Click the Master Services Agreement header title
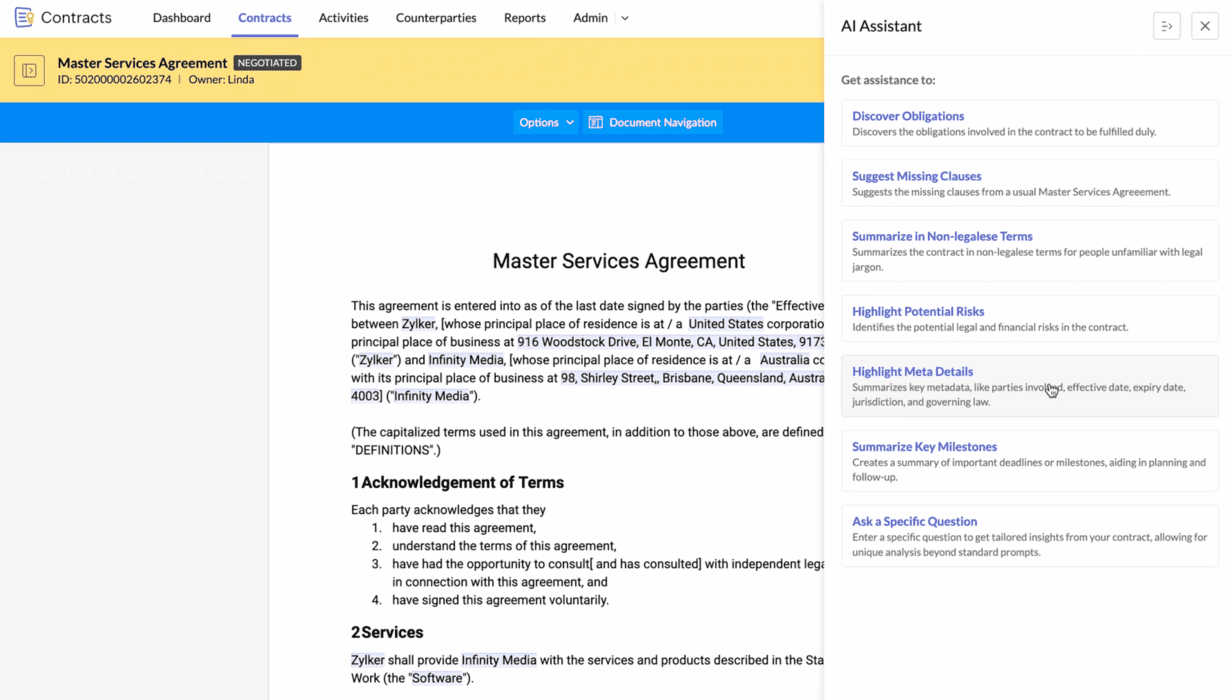Image resolution: width=1232 pixels, height=700 pixels. [x=142, y=63]
